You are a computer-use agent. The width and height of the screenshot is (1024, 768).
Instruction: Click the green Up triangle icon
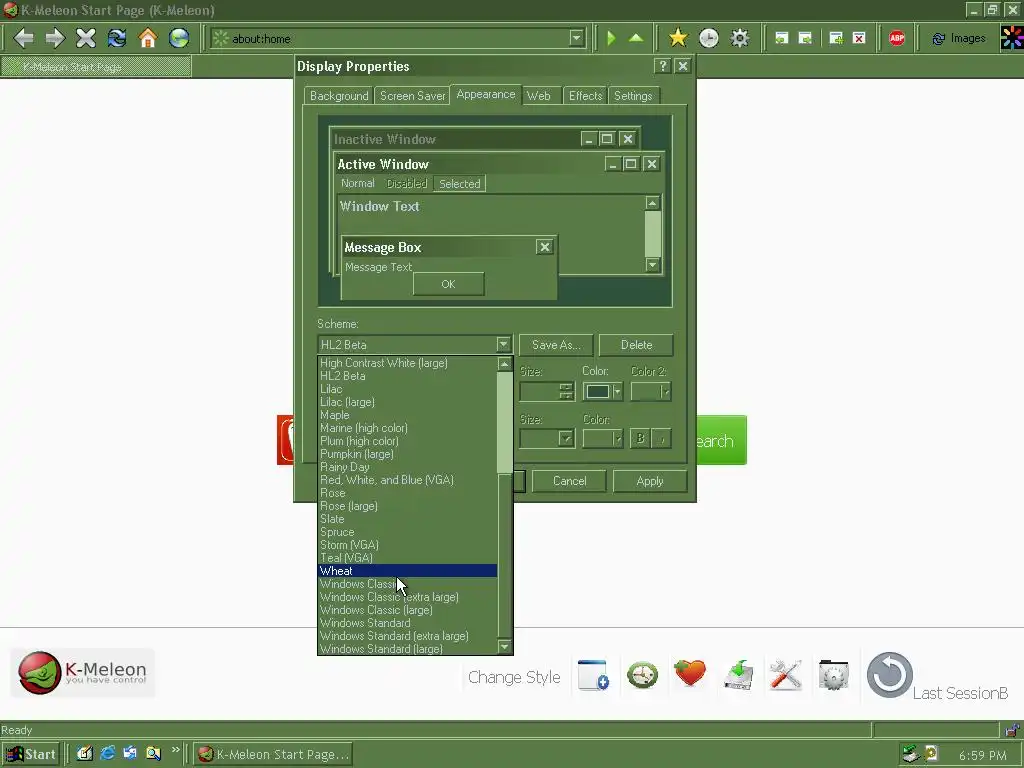coord(635,38)
